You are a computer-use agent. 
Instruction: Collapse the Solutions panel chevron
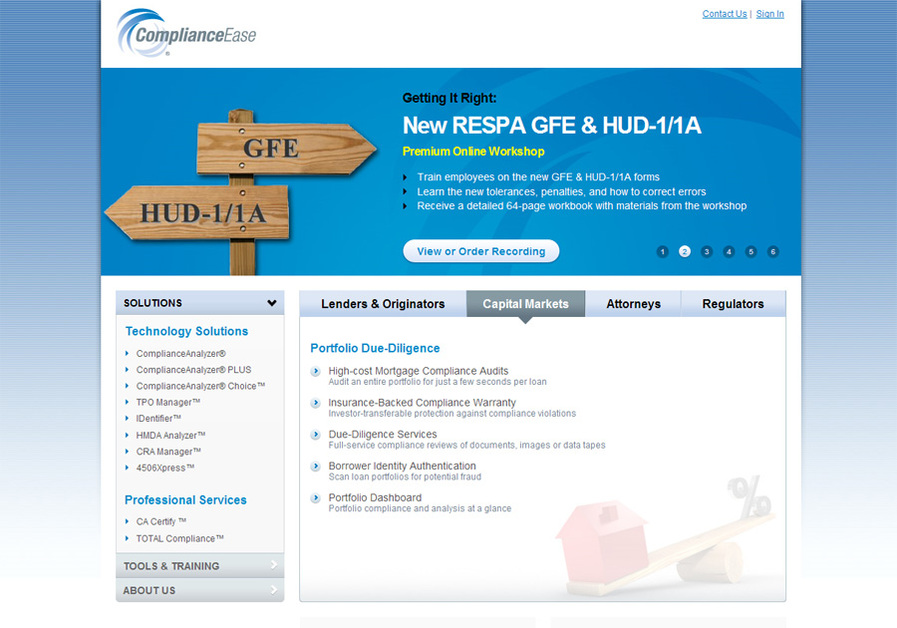(x=272, y=303)
